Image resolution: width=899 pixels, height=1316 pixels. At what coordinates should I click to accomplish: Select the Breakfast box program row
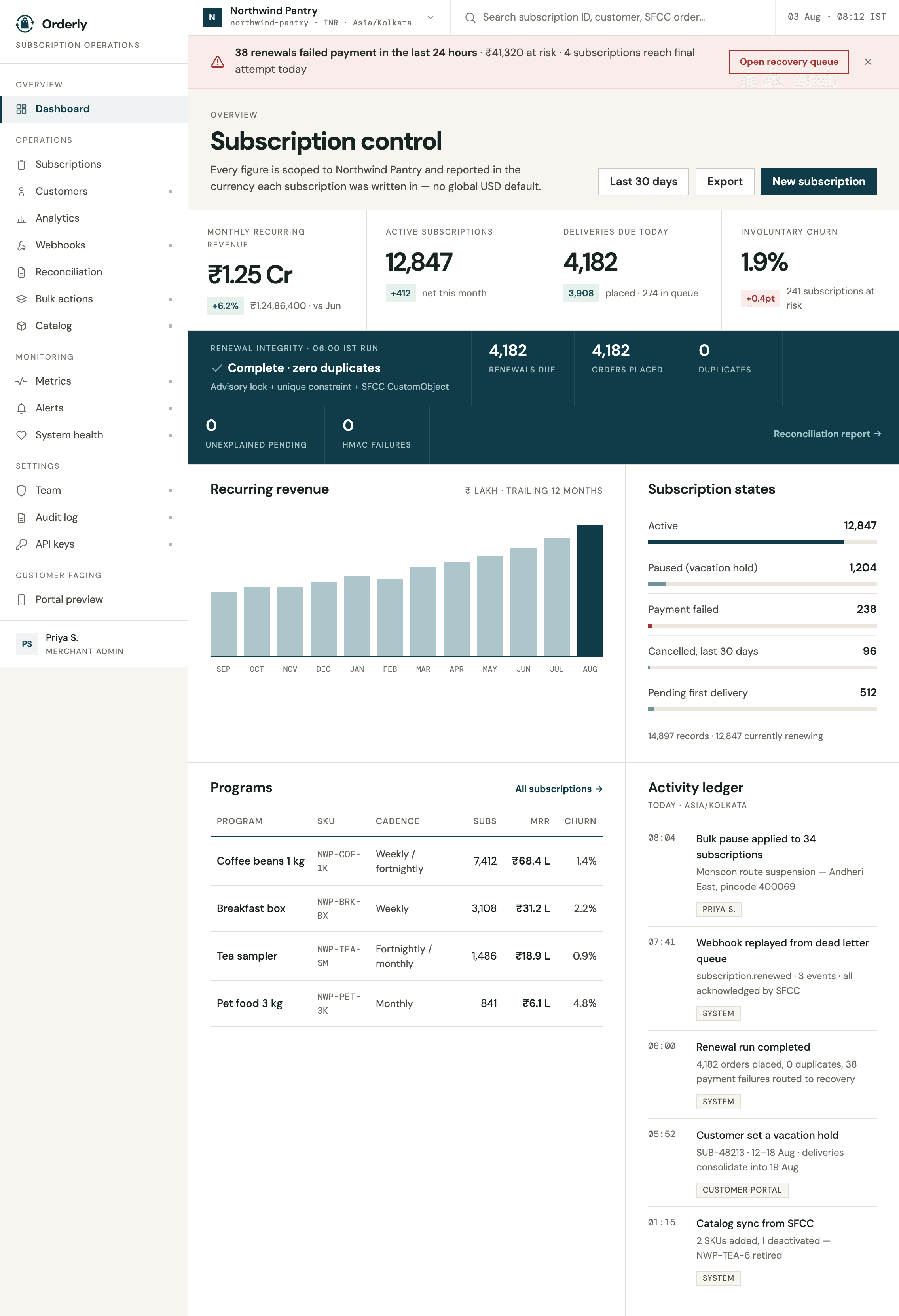[x=406, y=909]
